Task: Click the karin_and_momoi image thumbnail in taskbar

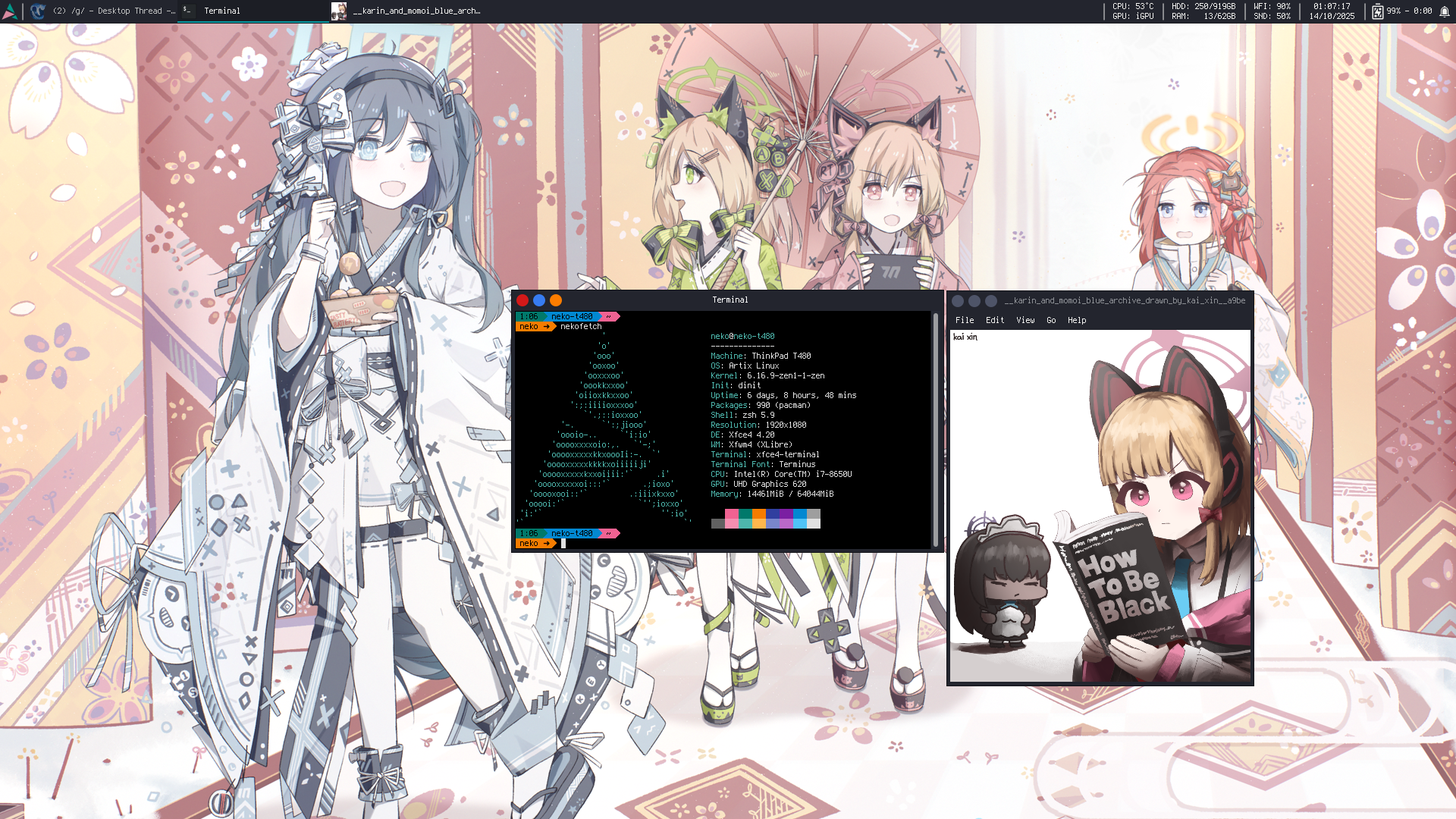Action: tap(339, 11)
